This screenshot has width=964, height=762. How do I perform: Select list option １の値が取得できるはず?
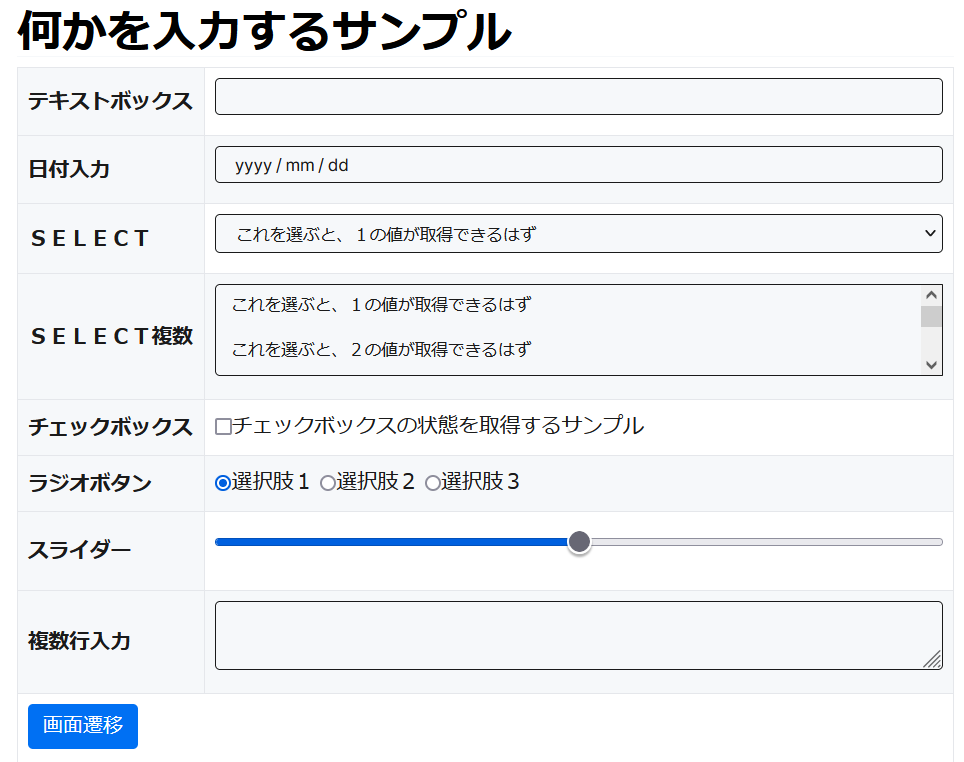(x=568, y=304)
